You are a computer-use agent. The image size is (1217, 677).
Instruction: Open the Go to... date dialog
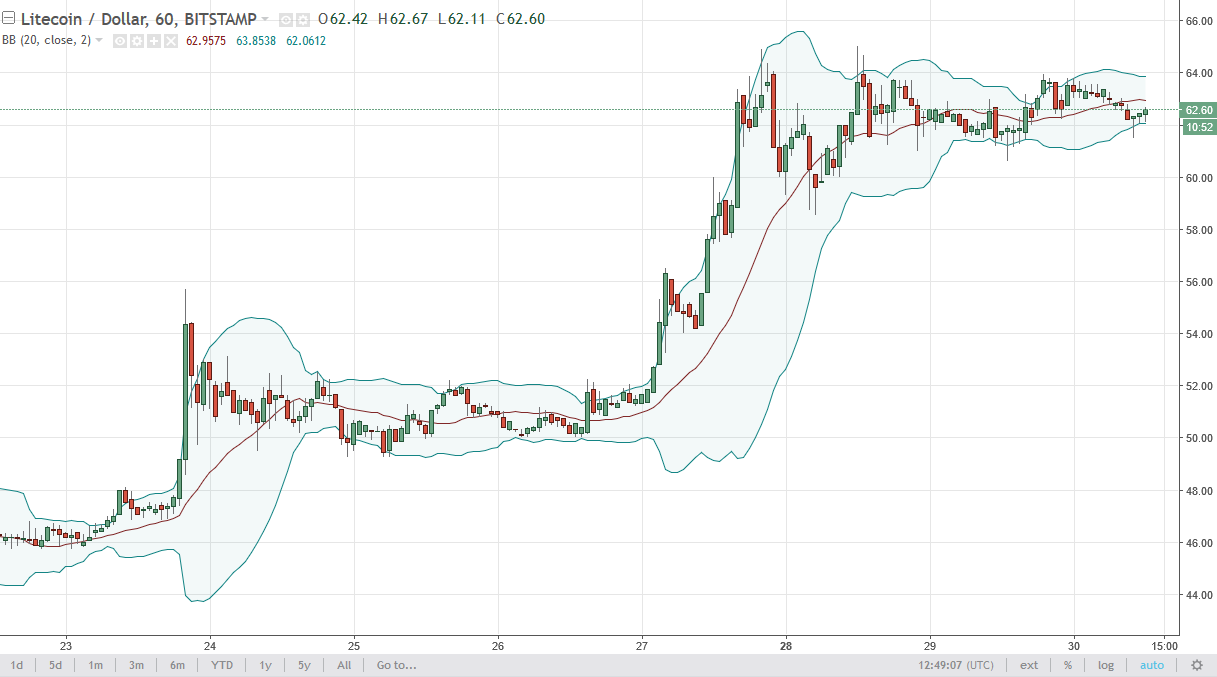tap(396, 665)
